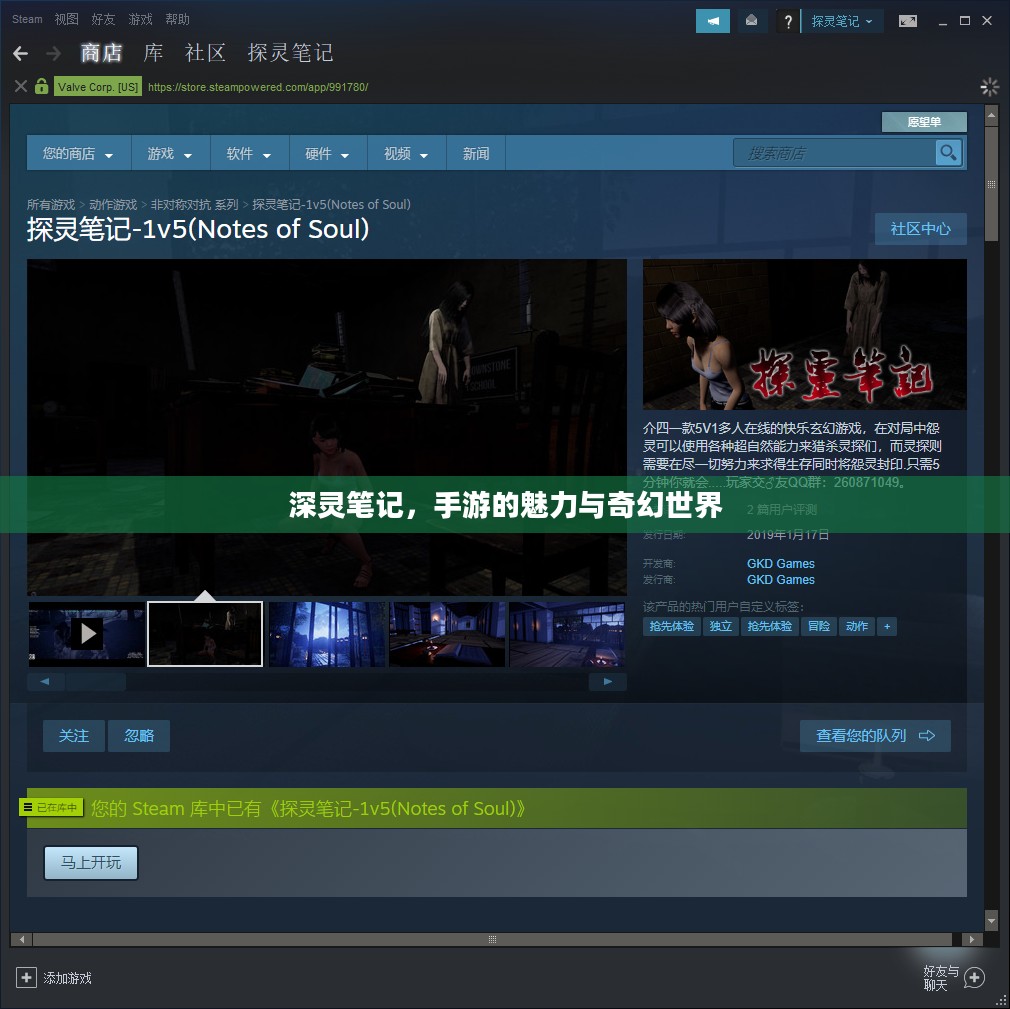The height and width of the screenshot is (1009, 1010).
Task: Click in the 搜索商店 search field
Action: 834,153
